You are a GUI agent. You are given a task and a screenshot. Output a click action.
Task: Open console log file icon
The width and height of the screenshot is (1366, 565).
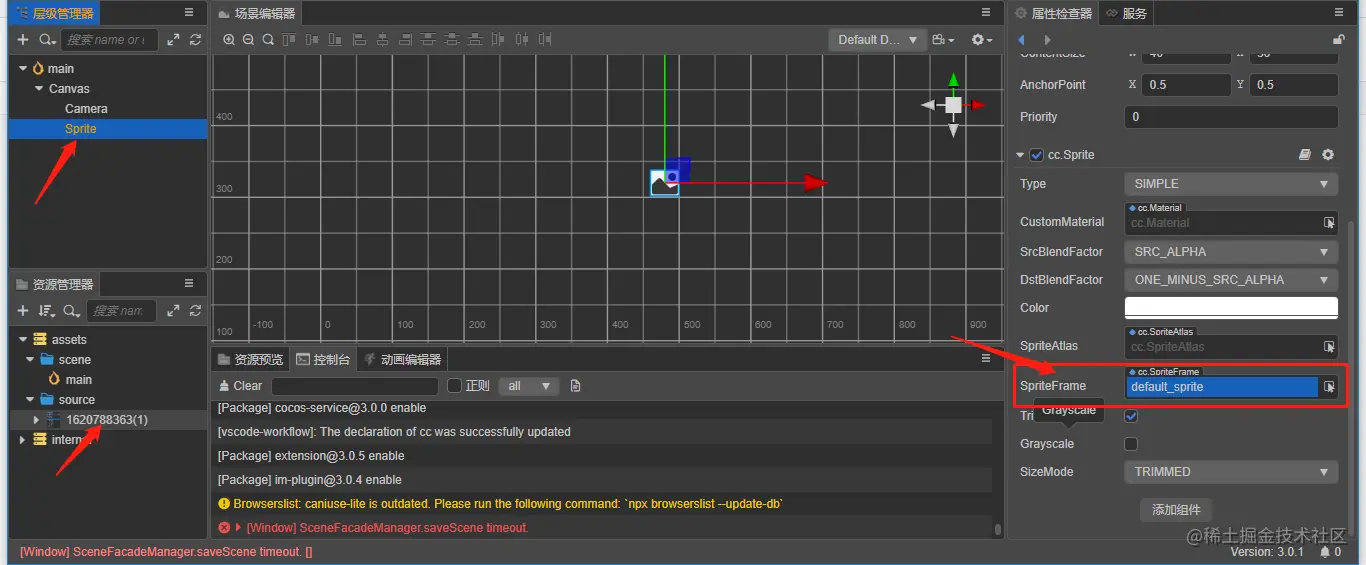pyautogui.click(x=575, y=386)
